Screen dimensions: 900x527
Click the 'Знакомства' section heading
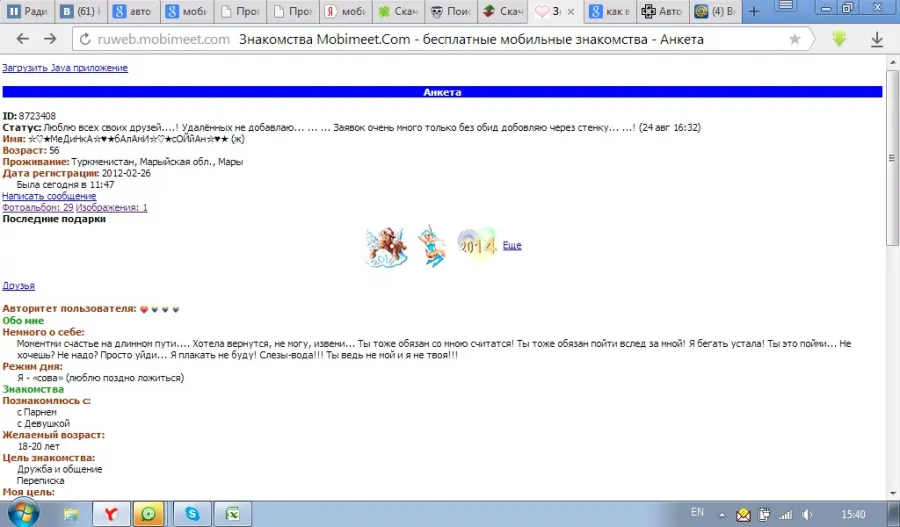click(33, 389)
